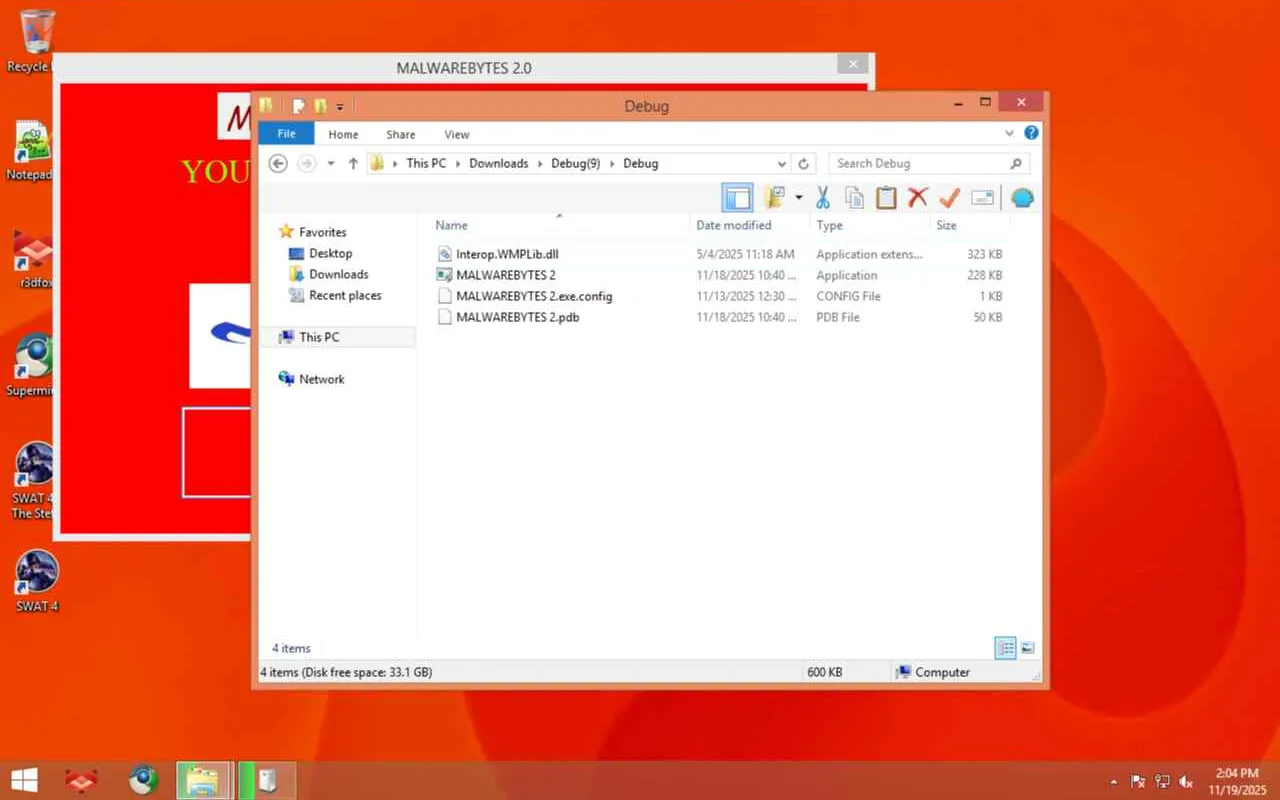Open the dropdown arrow beside the folder options icon
Image resolution: width=1280 pixels, height=800 pixels.
pos(798,197)
